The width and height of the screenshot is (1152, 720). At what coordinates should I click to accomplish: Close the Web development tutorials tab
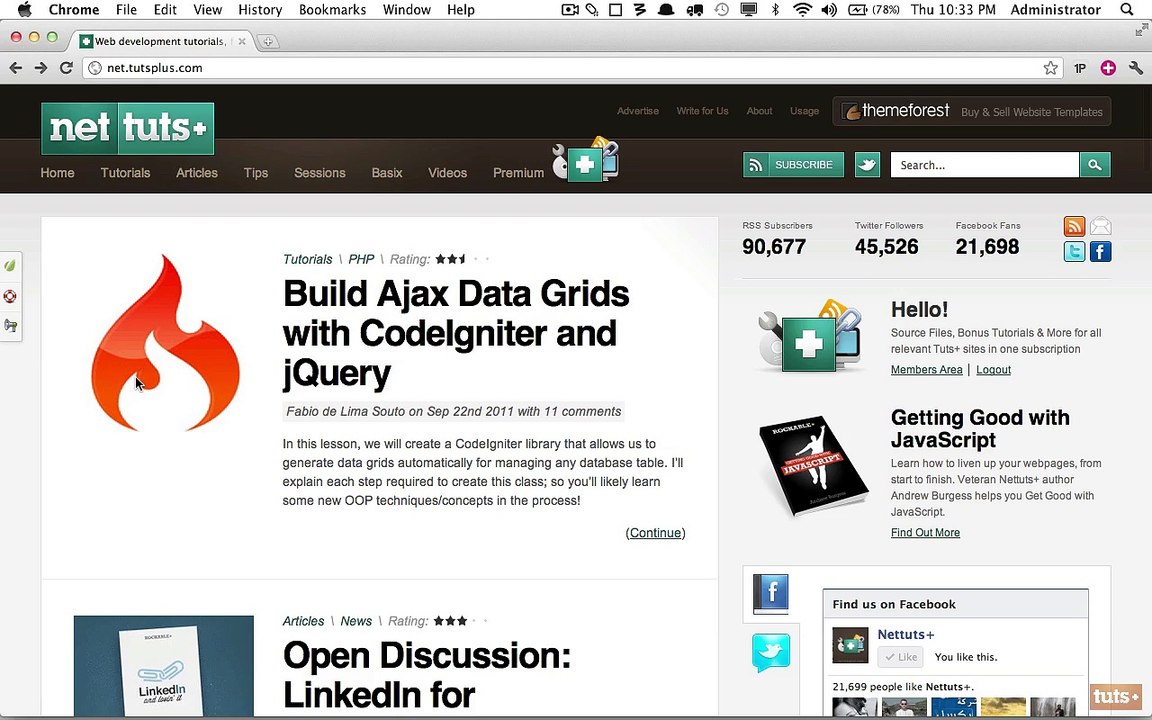(x=242, y=41)
